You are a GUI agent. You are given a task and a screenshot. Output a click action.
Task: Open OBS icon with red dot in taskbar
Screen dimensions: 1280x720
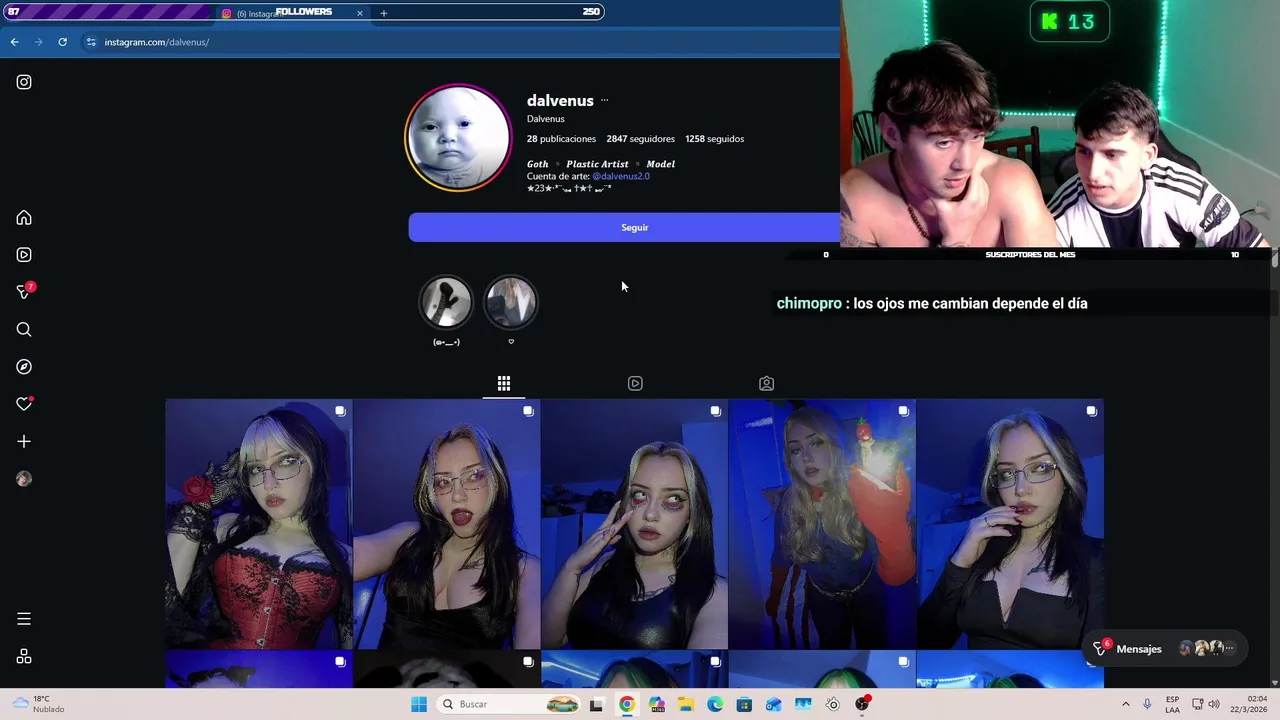(x=863, y=704)
